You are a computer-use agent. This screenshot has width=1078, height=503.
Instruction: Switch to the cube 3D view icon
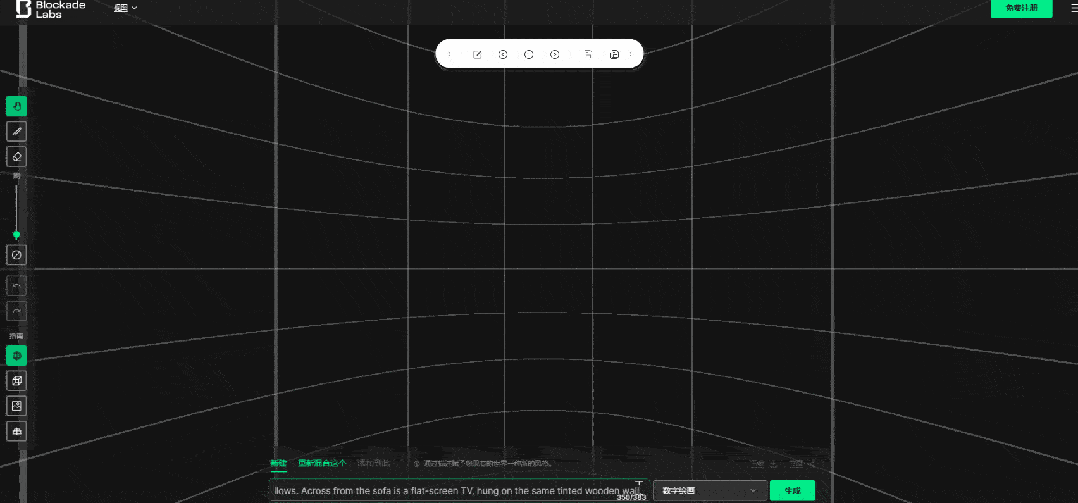point(16,380)
